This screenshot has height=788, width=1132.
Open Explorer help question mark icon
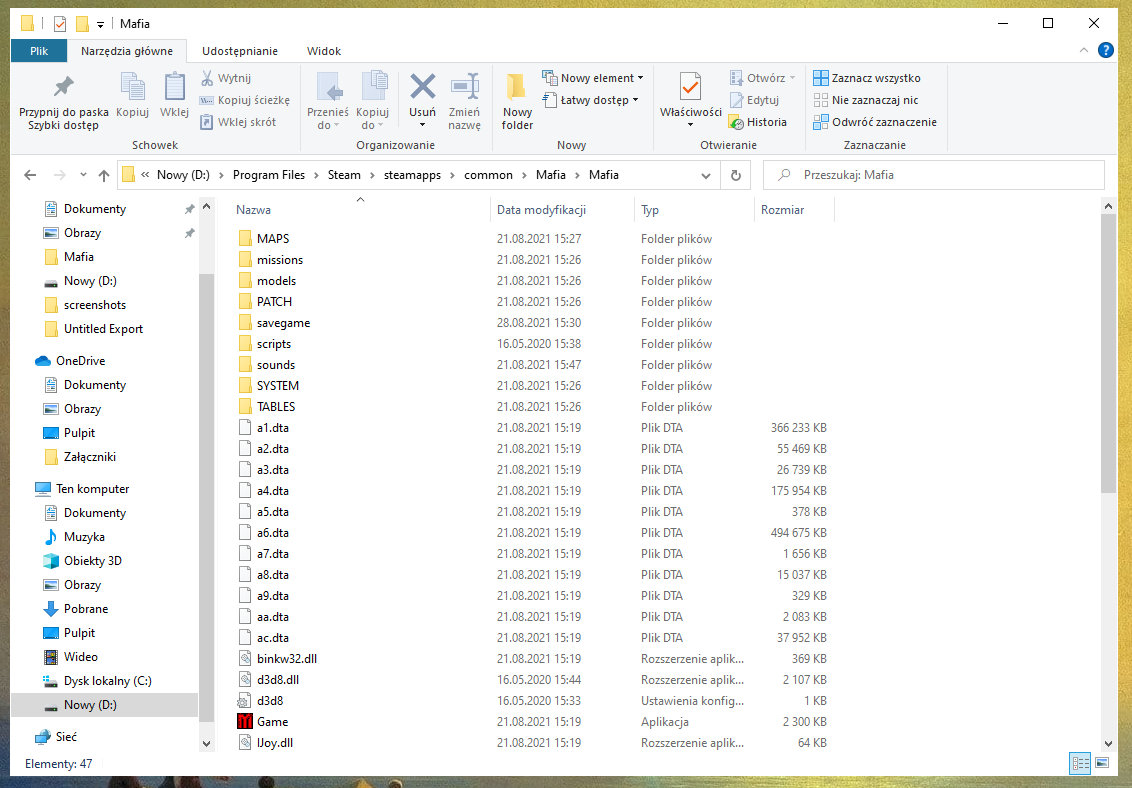(1105, 51)
